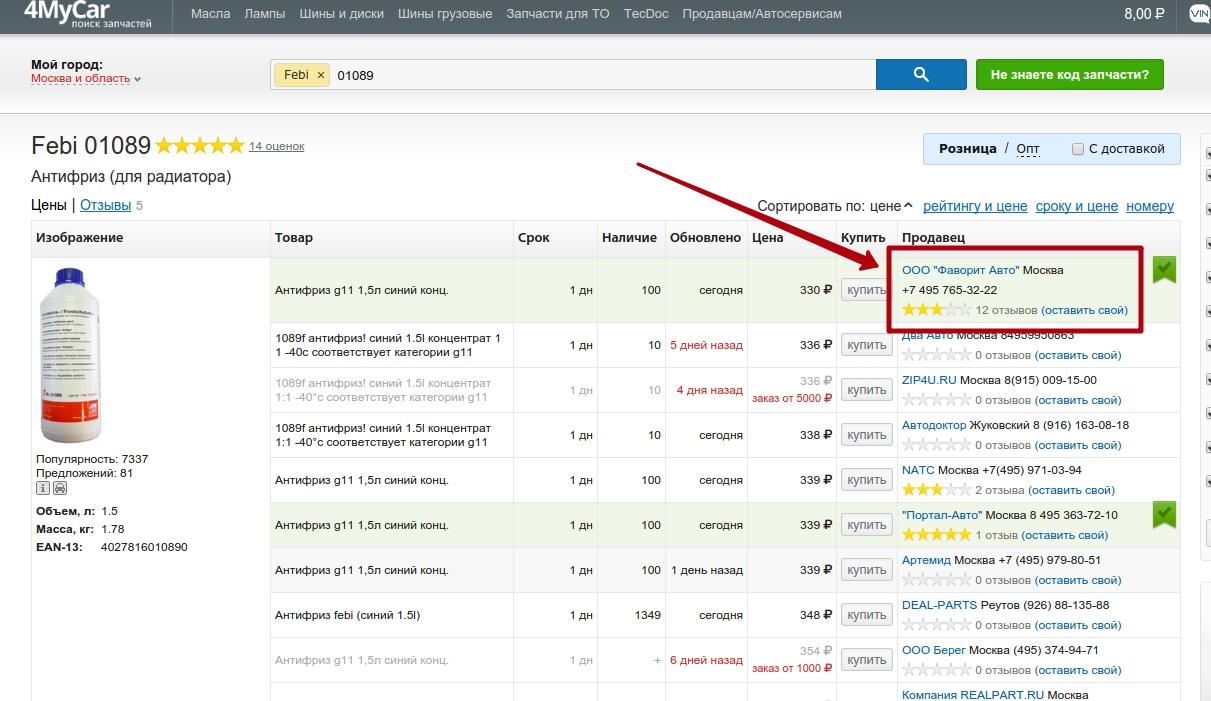
Task: Click the Продавец column header
Action: [932, 238]
